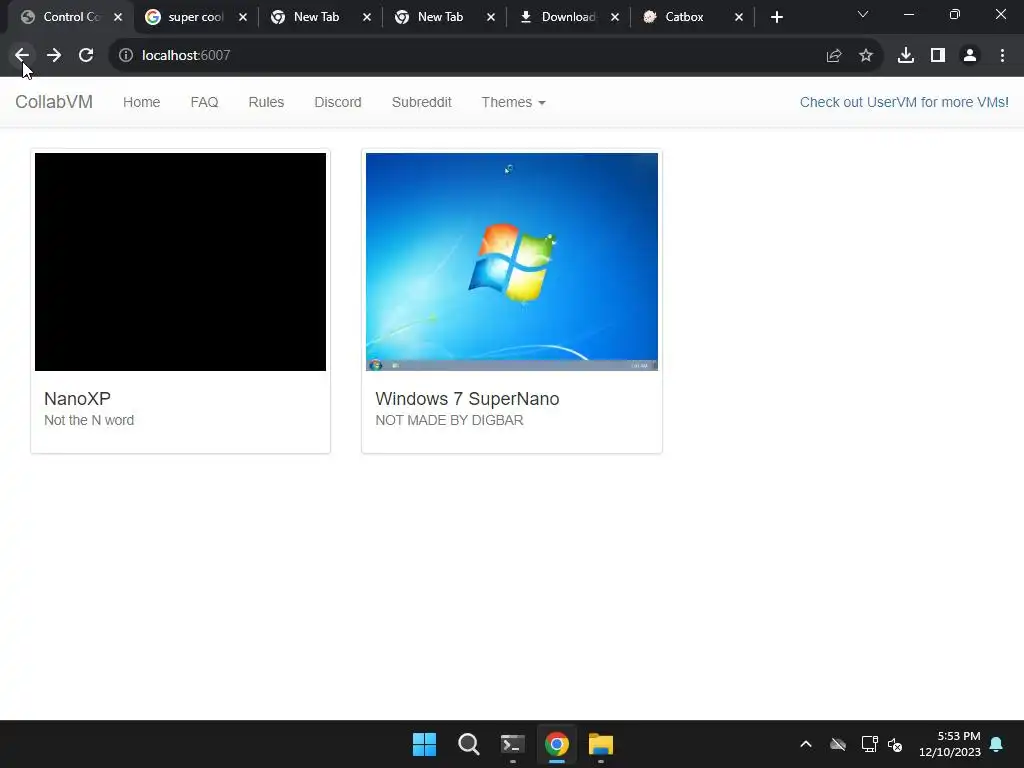The image size is (1024, 768).
Task: Go back using the browser back arrow
Action: [x=22, y=56]
